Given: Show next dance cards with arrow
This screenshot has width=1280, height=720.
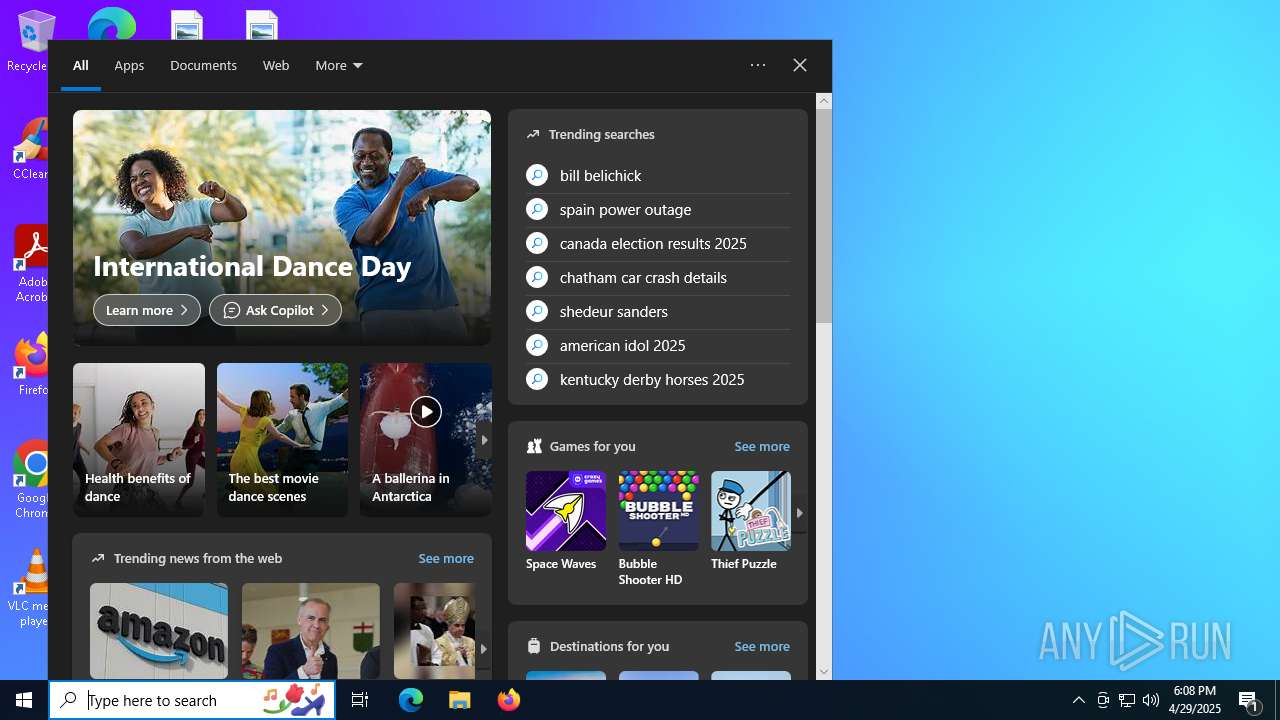Looking at the screenshot, I should 484,440.
